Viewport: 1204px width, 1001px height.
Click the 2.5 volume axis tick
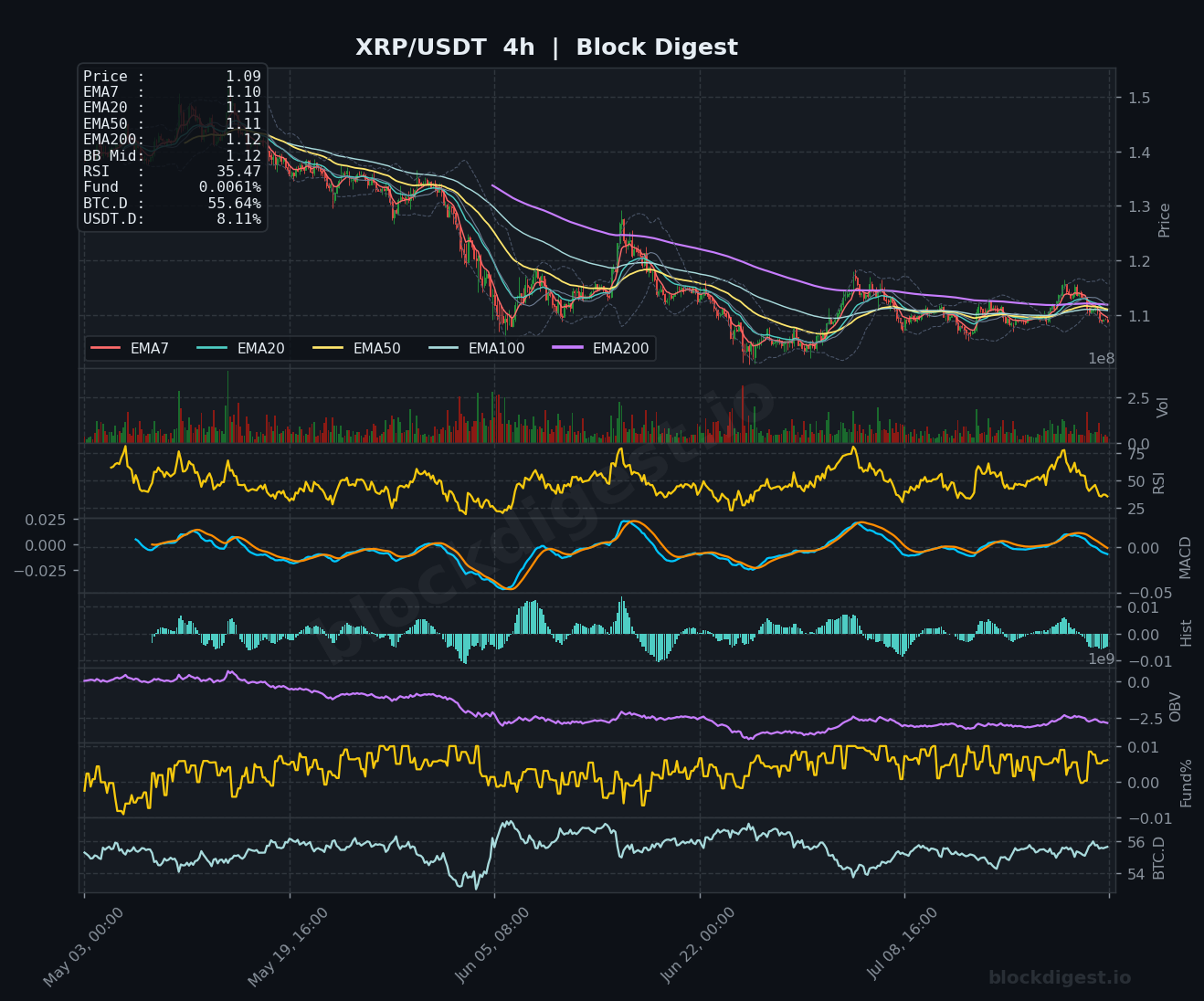tap(1138, 398)
